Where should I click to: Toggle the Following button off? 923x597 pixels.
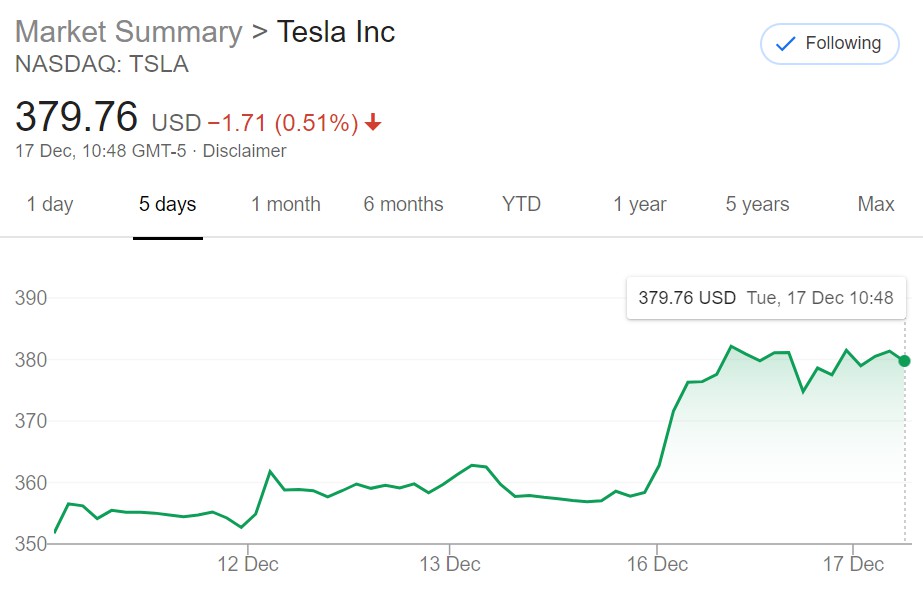point(829,44)
